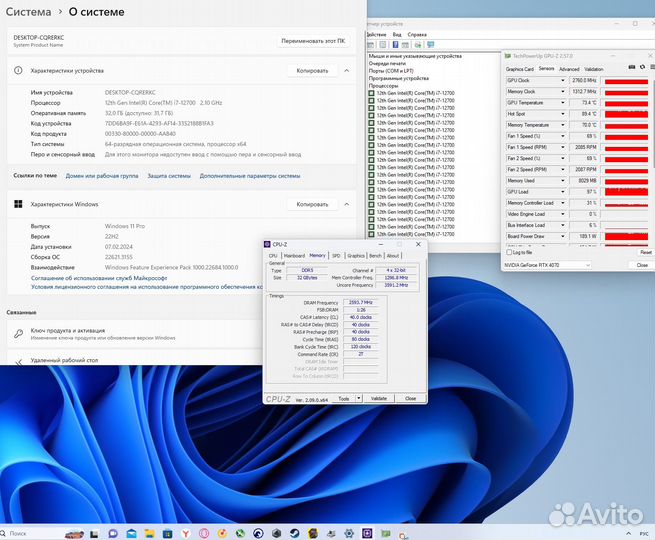Open the CPU-Z Tools dropdown arrow

click(x=358, y=398)
